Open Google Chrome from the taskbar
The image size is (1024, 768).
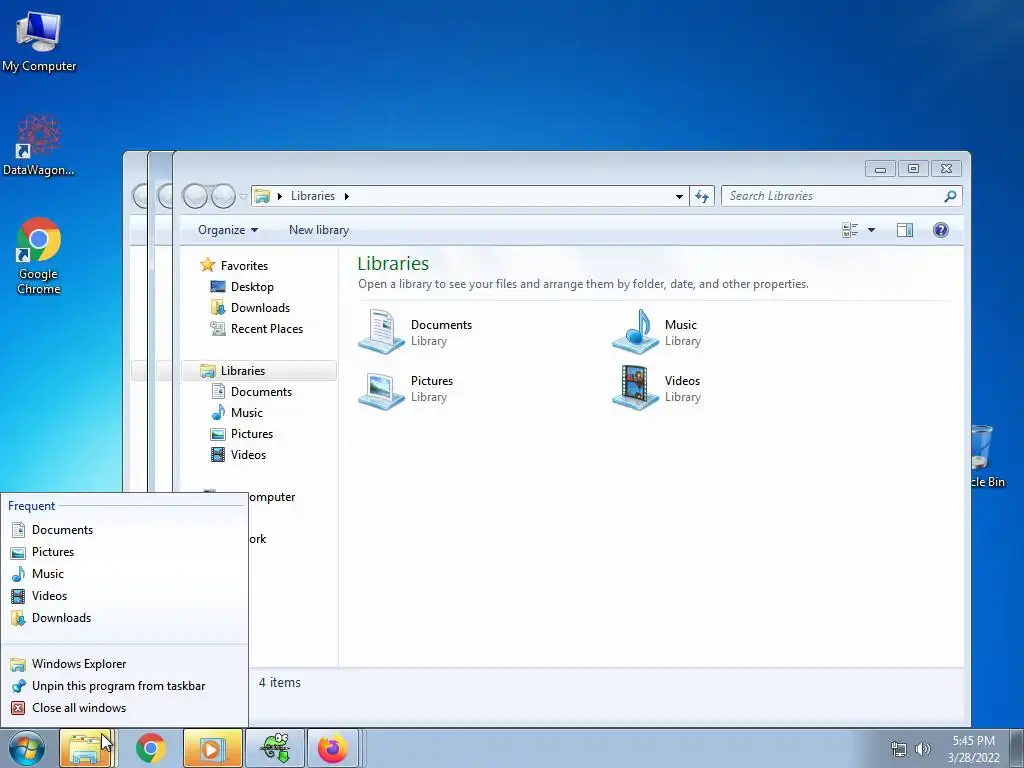[150, 748]
